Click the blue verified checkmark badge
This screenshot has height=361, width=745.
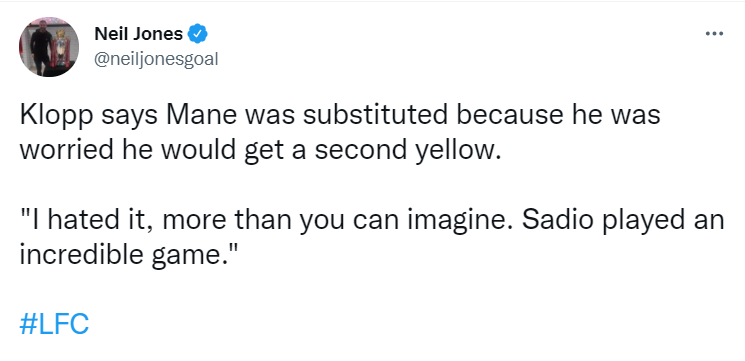pos(198,34)
